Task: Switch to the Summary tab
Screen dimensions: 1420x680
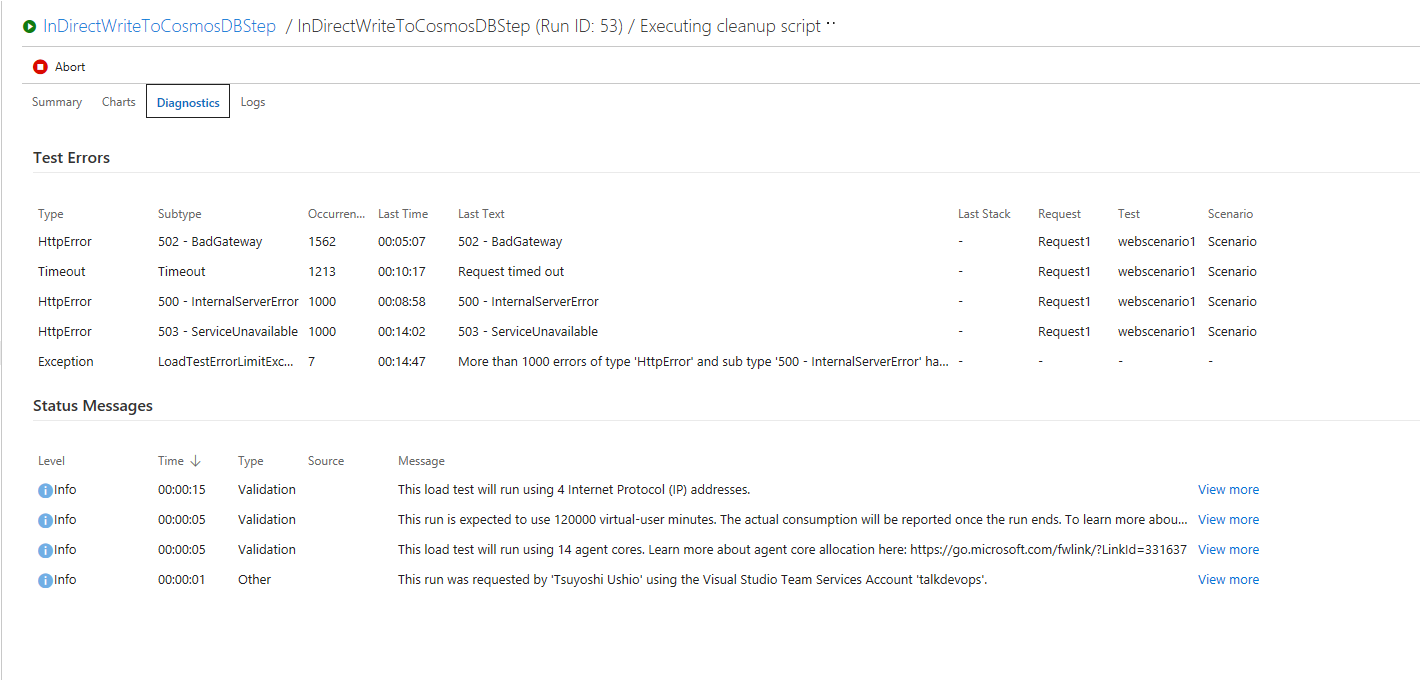Action: [x=56, y=101]
